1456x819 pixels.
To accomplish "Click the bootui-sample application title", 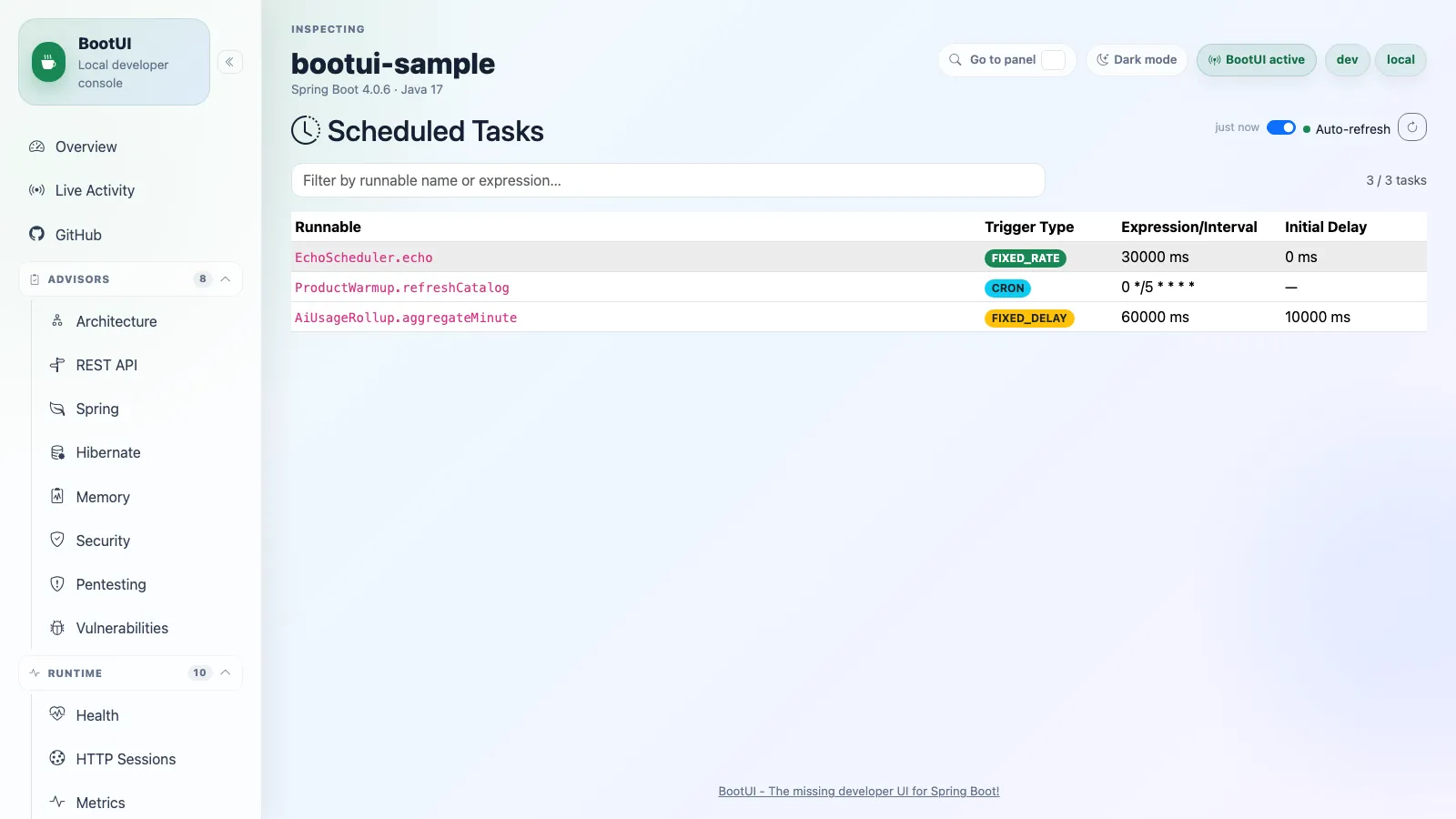I will click(393, 64).
